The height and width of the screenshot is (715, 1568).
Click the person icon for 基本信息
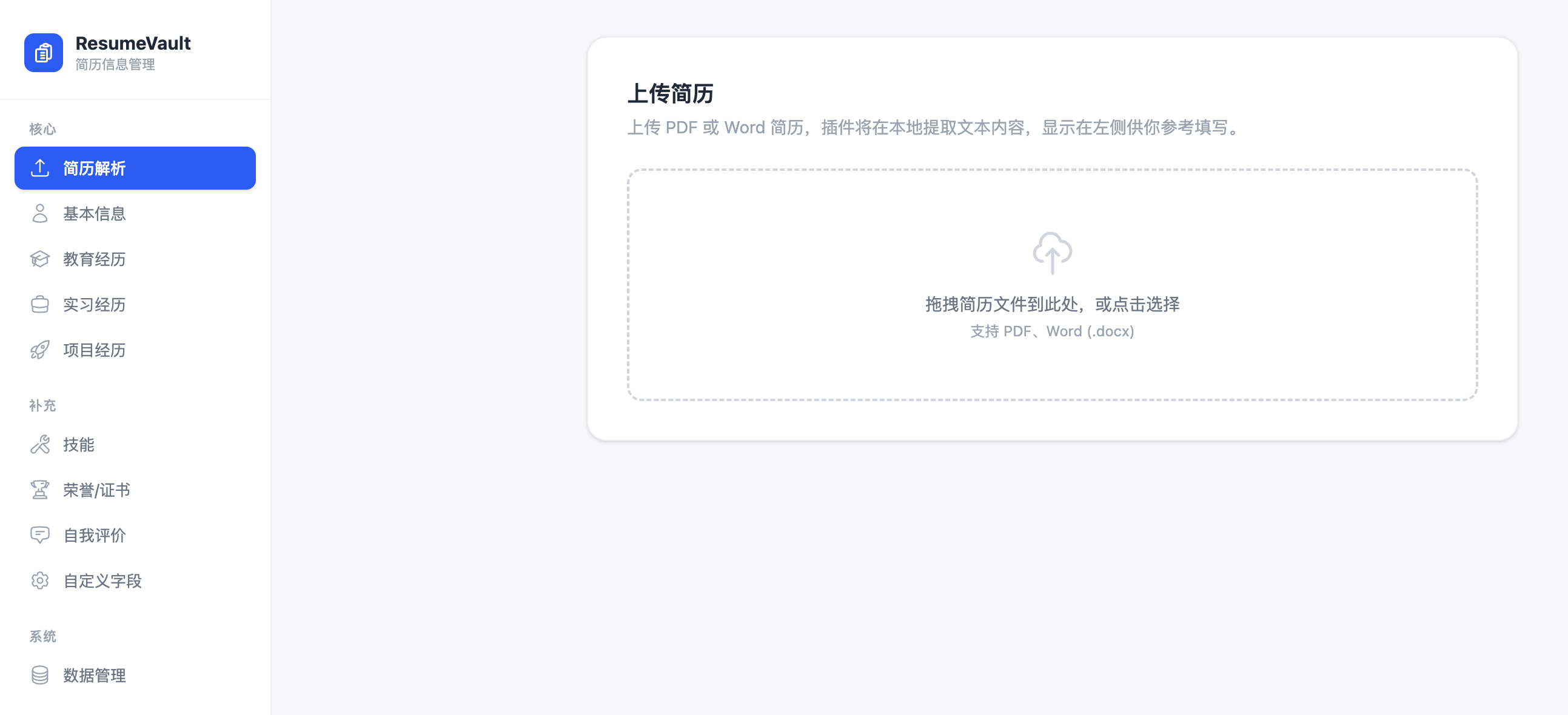40,213
